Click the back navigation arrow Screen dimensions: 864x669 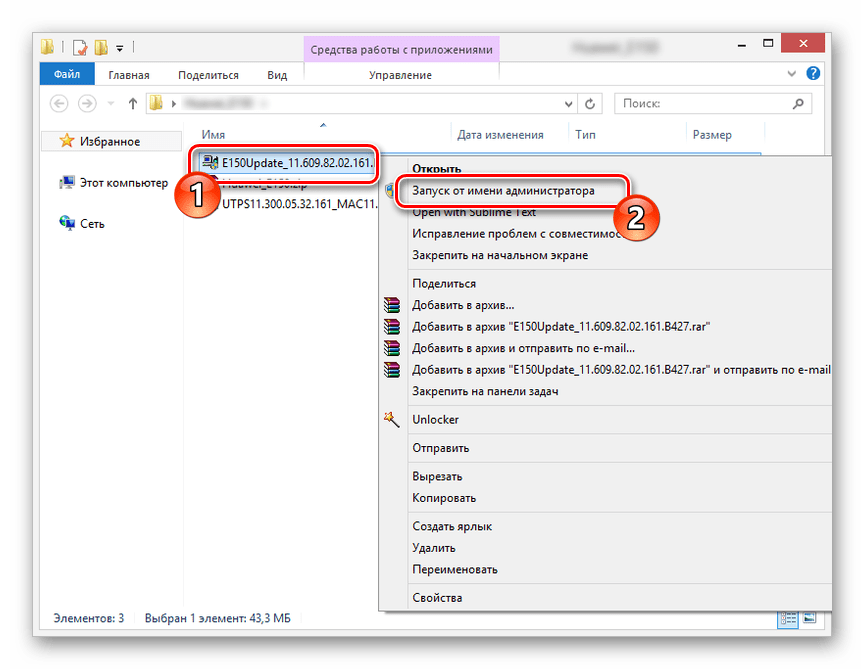[59, 104]
